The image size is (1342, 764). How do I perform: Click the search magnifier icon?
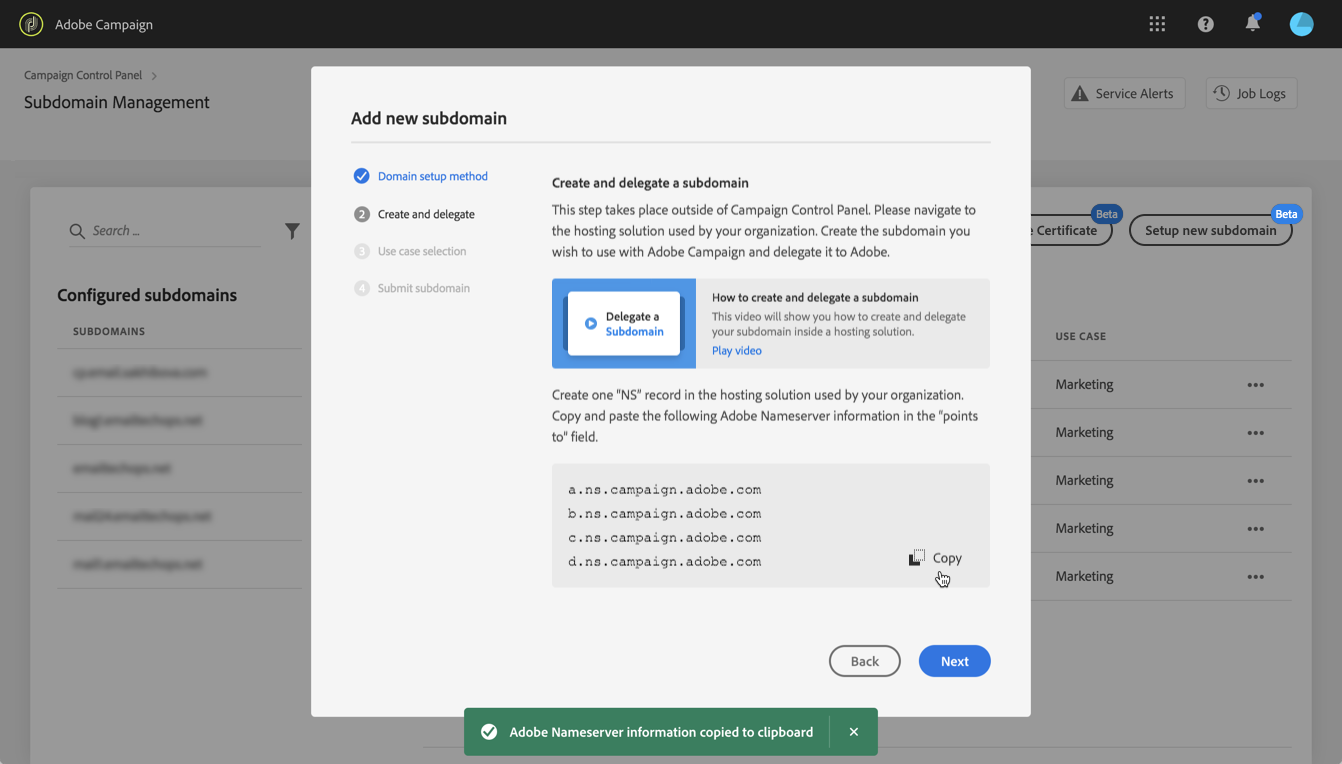pyautogui.click(x=77, y=231)
